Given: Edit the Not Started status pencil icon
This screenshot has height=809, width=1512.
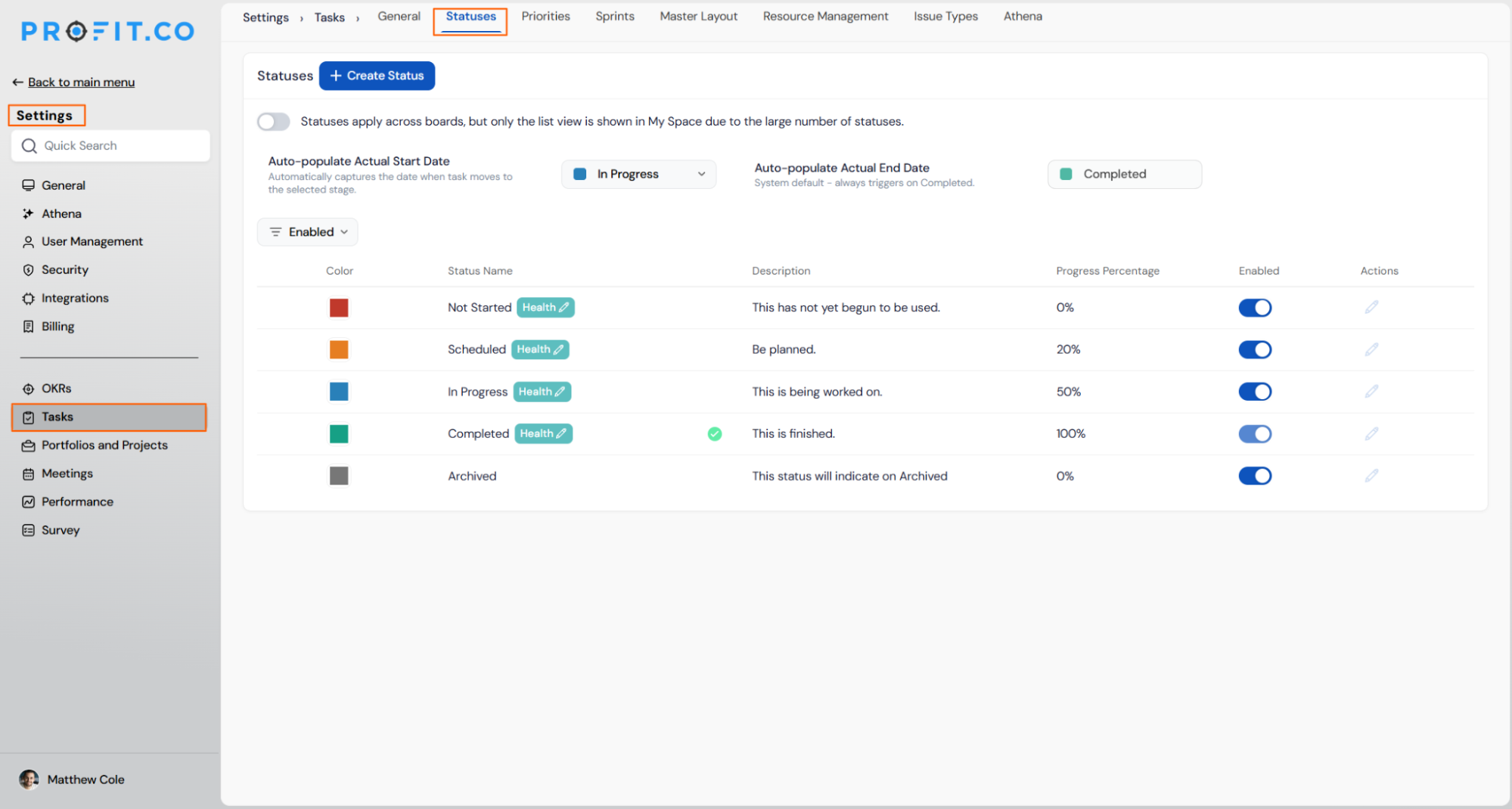Looking at the screenshot, I should coord(1371,307).
